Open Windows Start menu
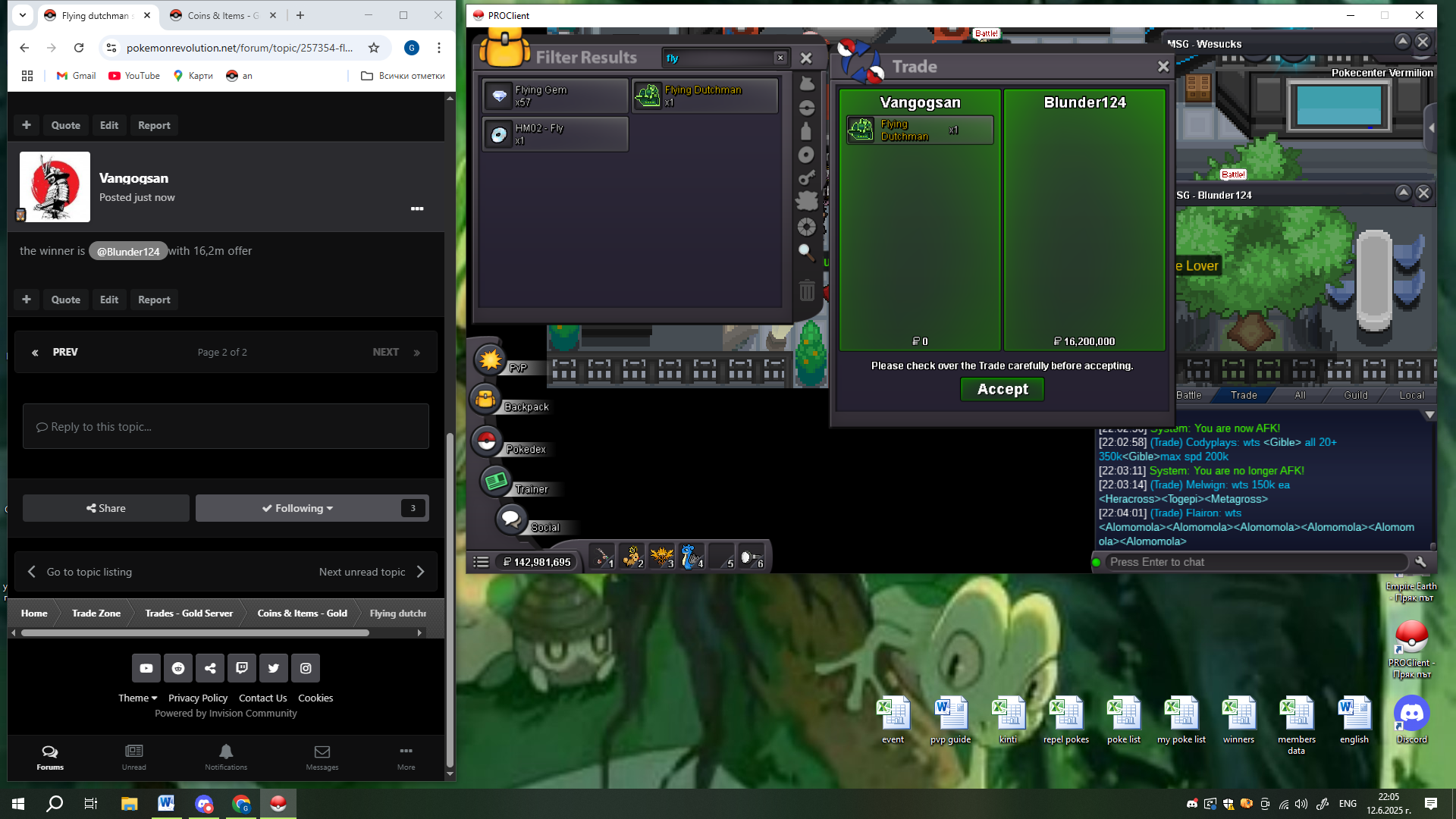1456x819 pixels. 18,803
